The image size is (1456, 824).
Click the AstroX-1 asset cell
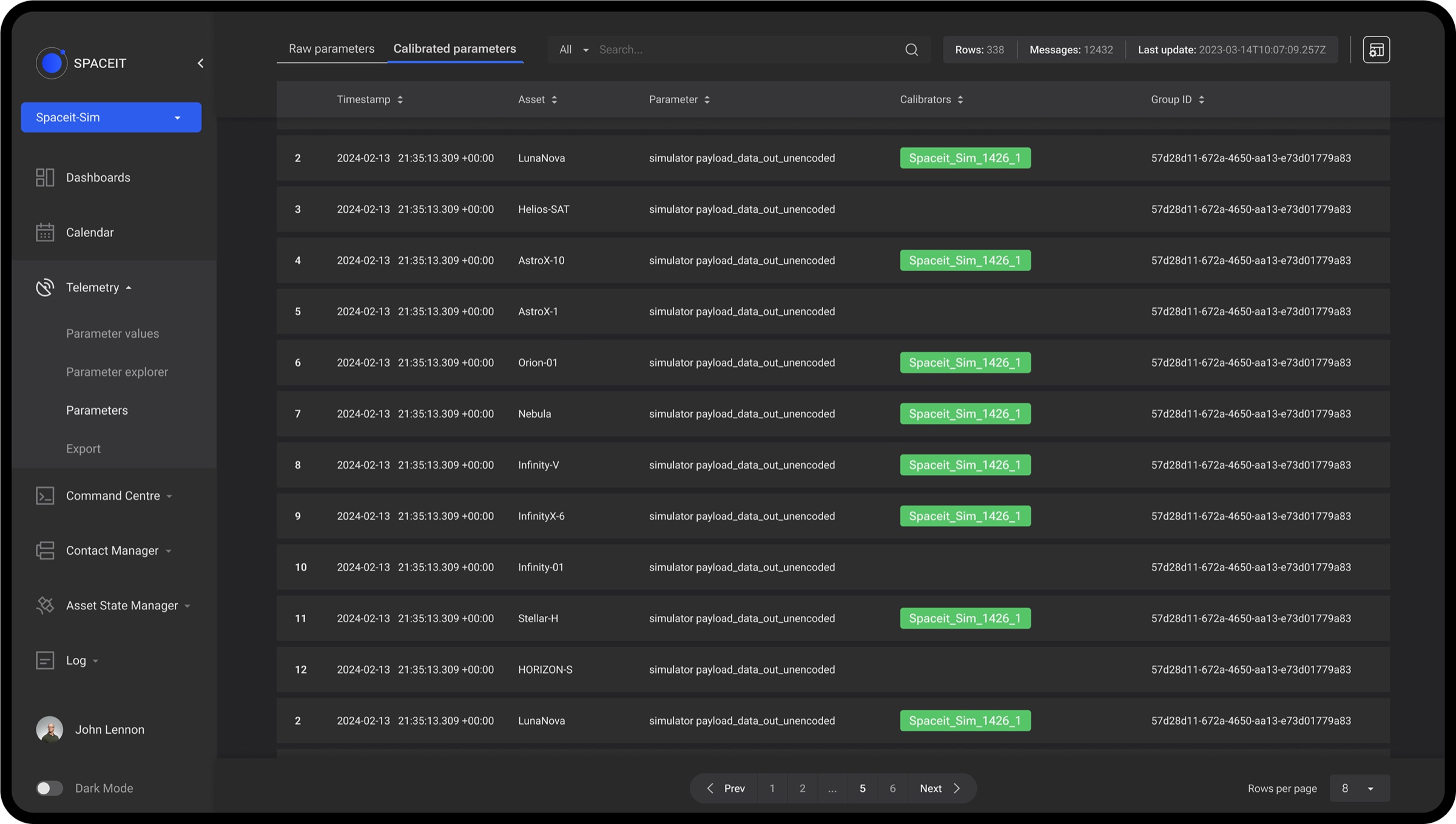(538, 312)
